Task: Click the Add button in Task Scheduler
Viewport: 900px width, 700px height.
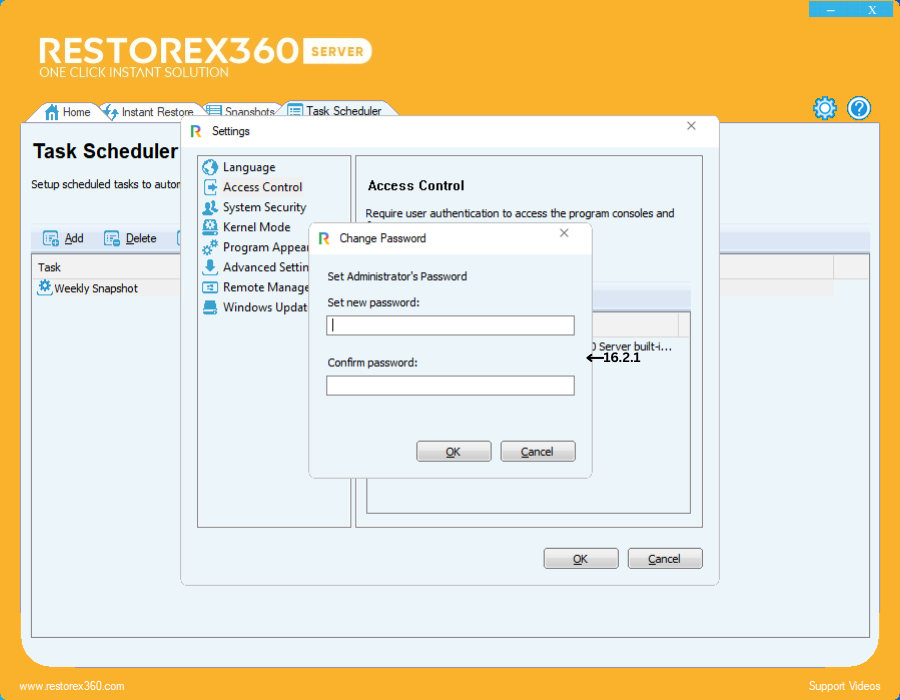Action: pos(64,238)
